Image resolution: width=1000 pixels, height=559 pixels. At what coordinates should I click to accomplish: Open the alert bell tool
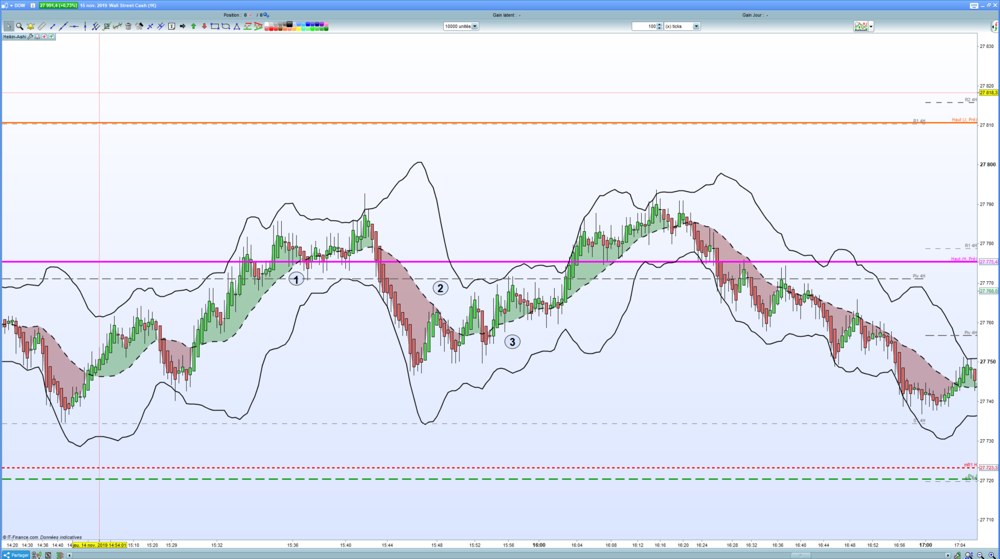tap(30, 26)
